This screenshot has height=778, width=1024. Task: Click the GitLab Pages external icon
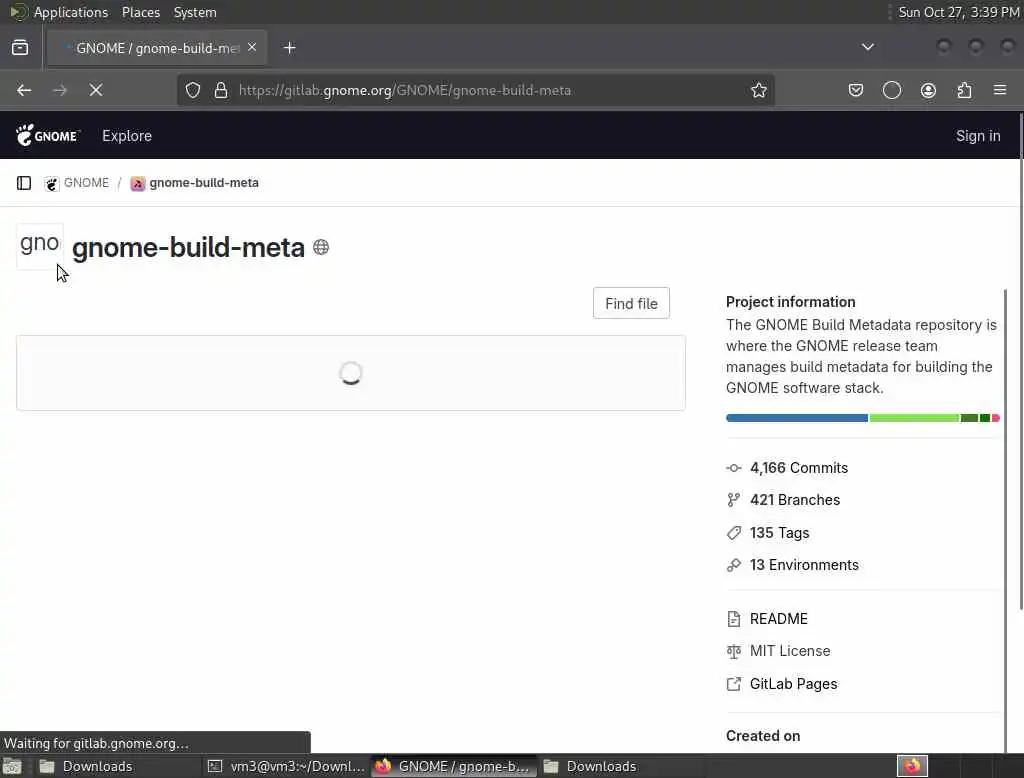click(733, 684)
